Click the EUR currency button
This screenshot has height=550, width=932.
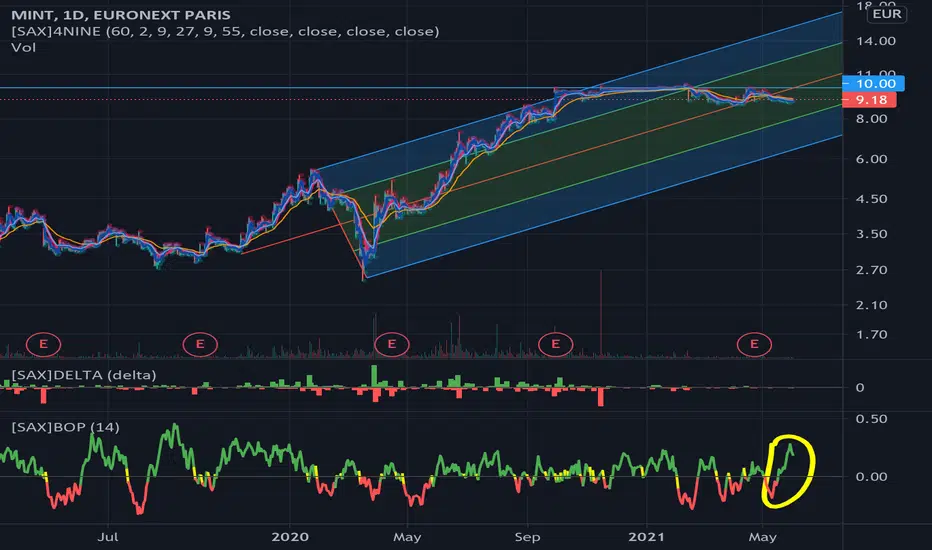click(x=887, y=14)
